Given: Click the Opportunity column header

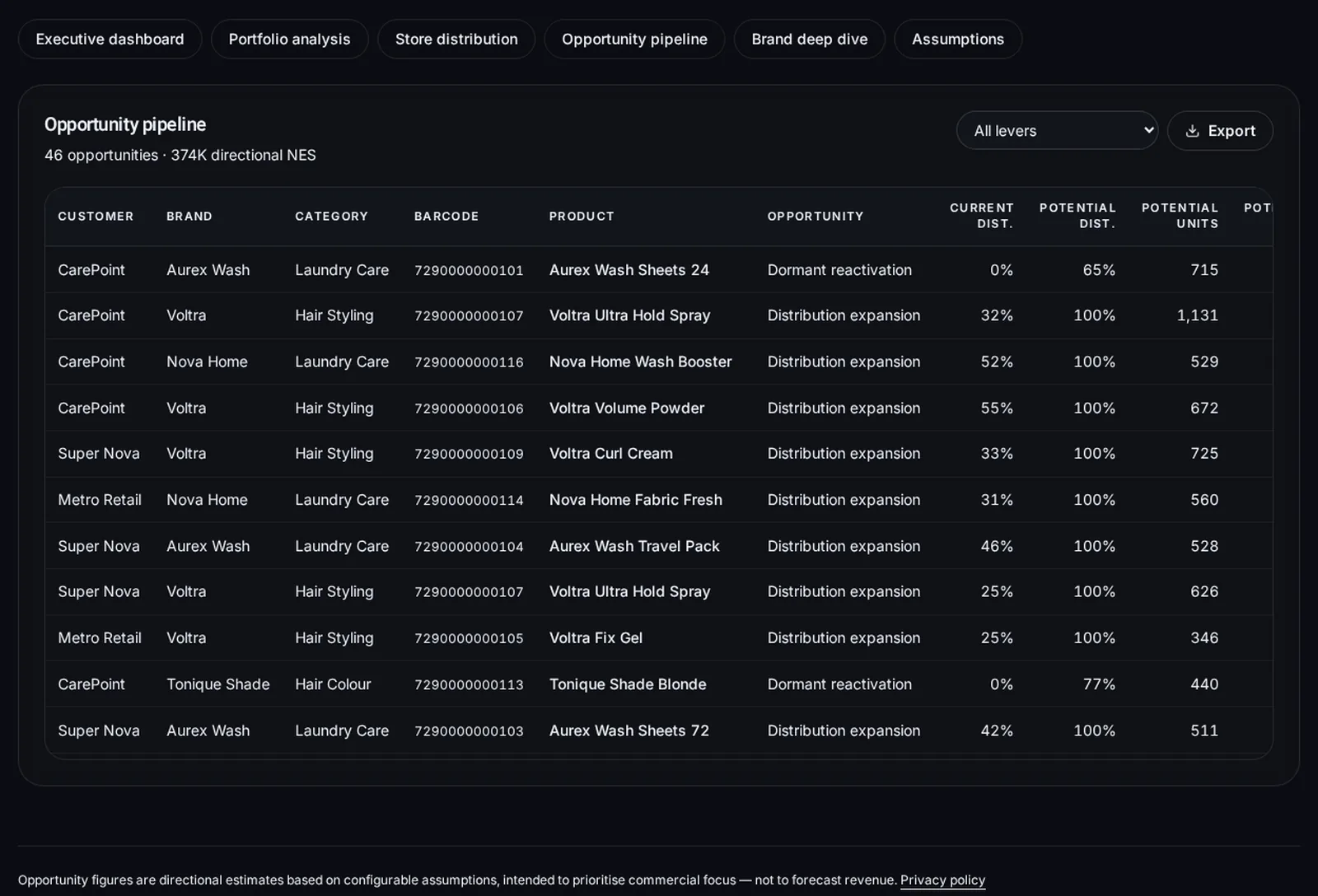Looking at the screenshot, I should (x=816, y=216).
